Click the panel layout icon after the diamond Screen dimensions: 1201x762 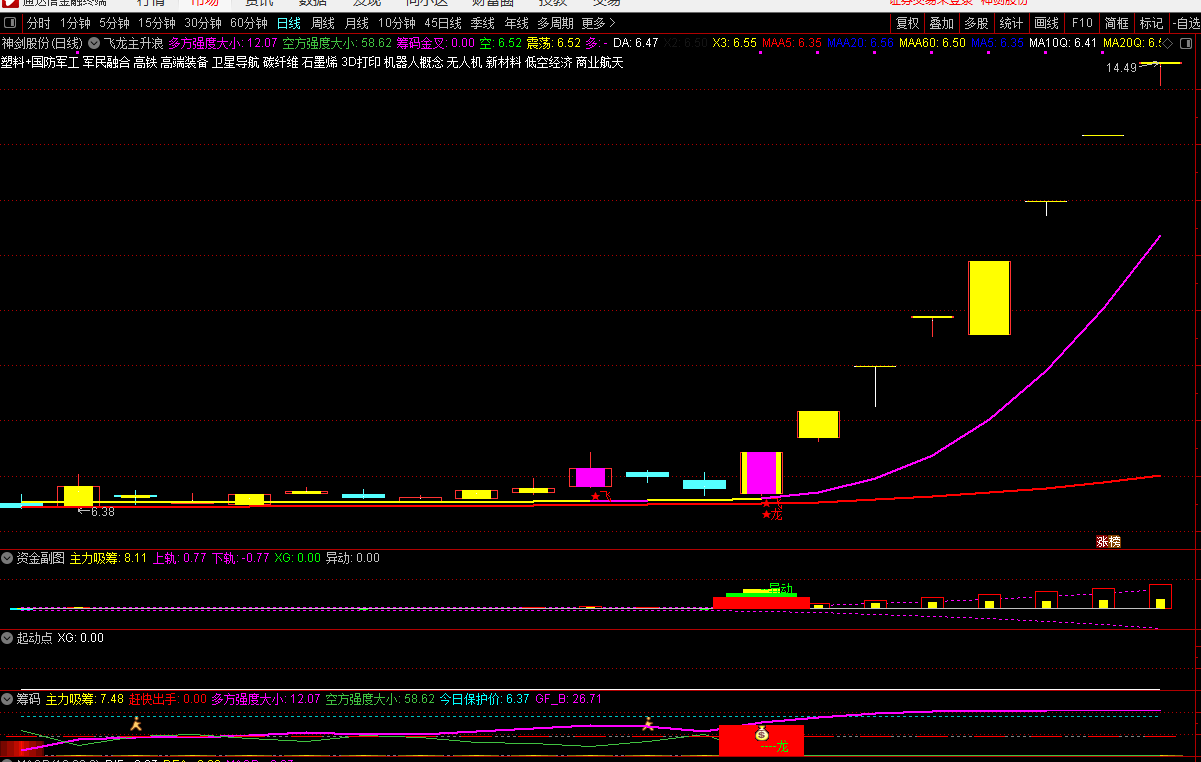coord(1188,43)
